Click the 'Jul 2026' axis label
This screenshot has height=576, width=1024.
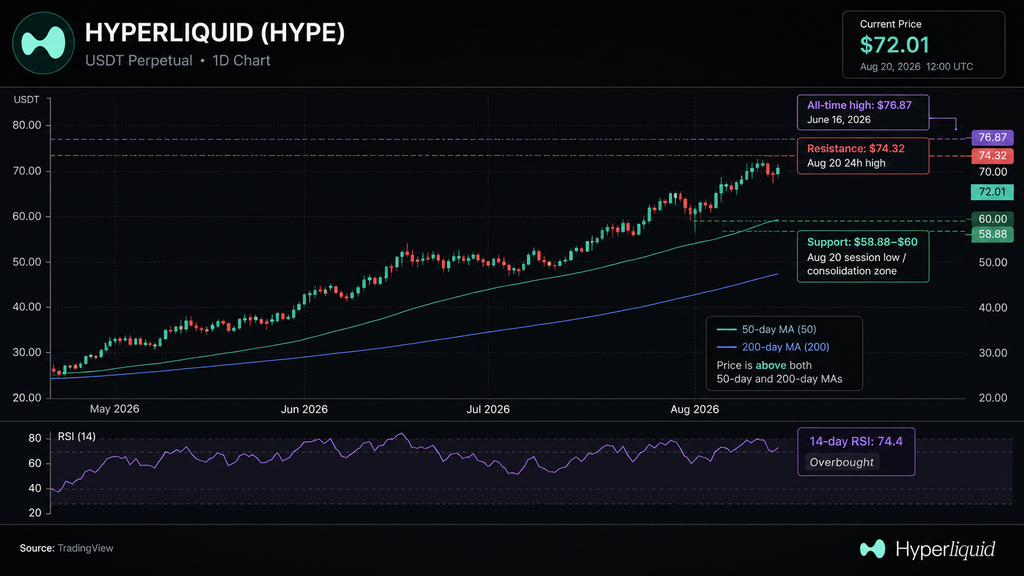click(488, 409)
